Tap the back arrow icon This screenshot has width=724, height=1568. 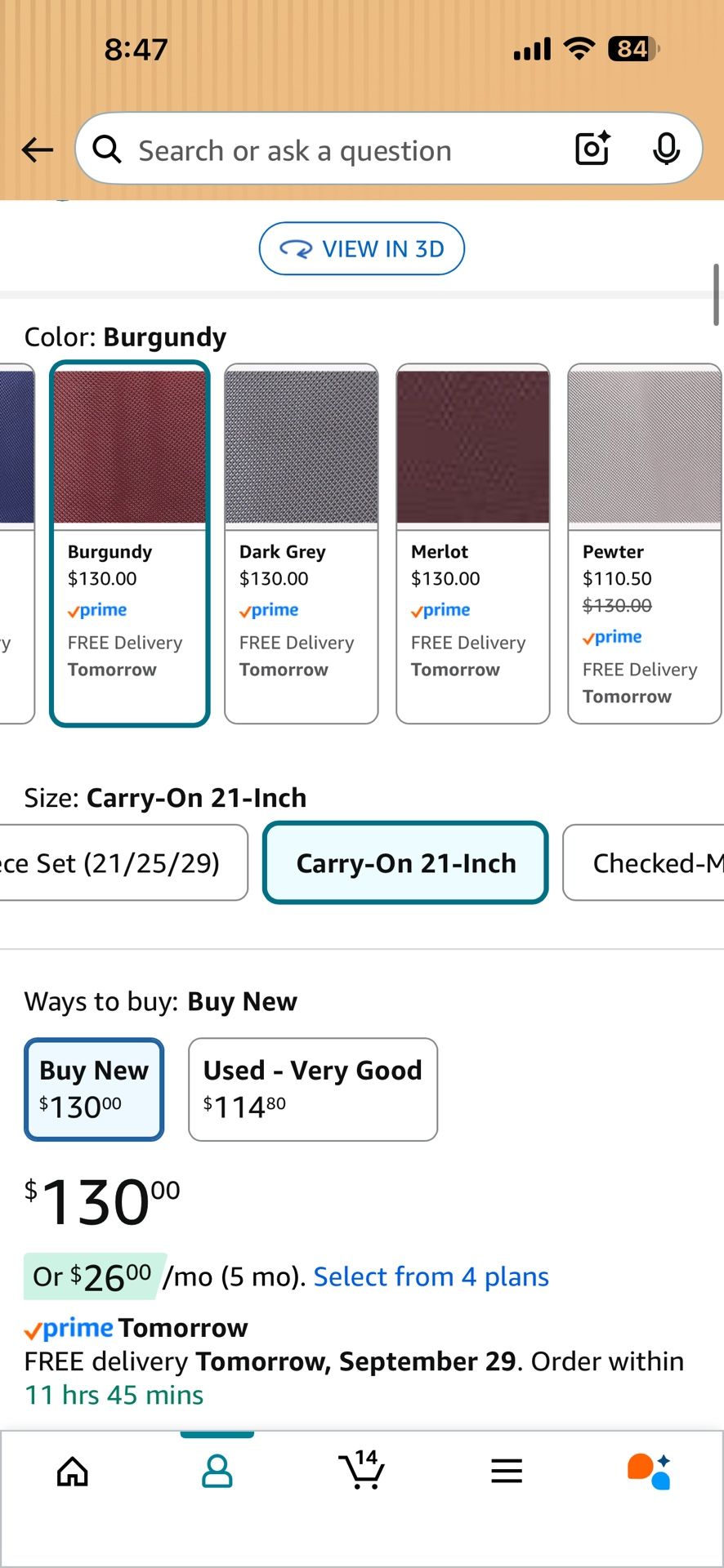(37, 149)
